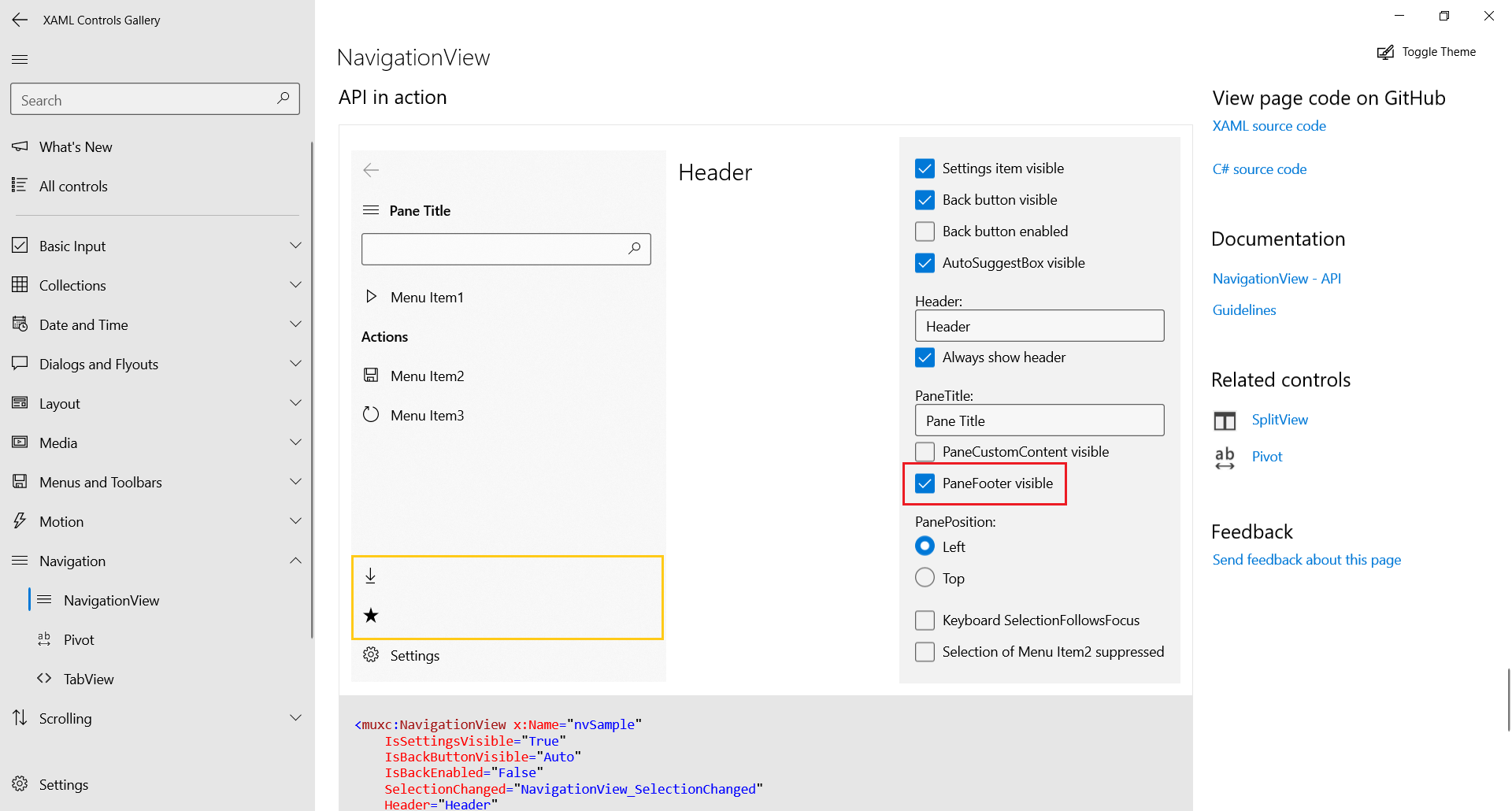Open the XAML source code link
The width and height of the screenshot is (1512, 811).
1269,125
